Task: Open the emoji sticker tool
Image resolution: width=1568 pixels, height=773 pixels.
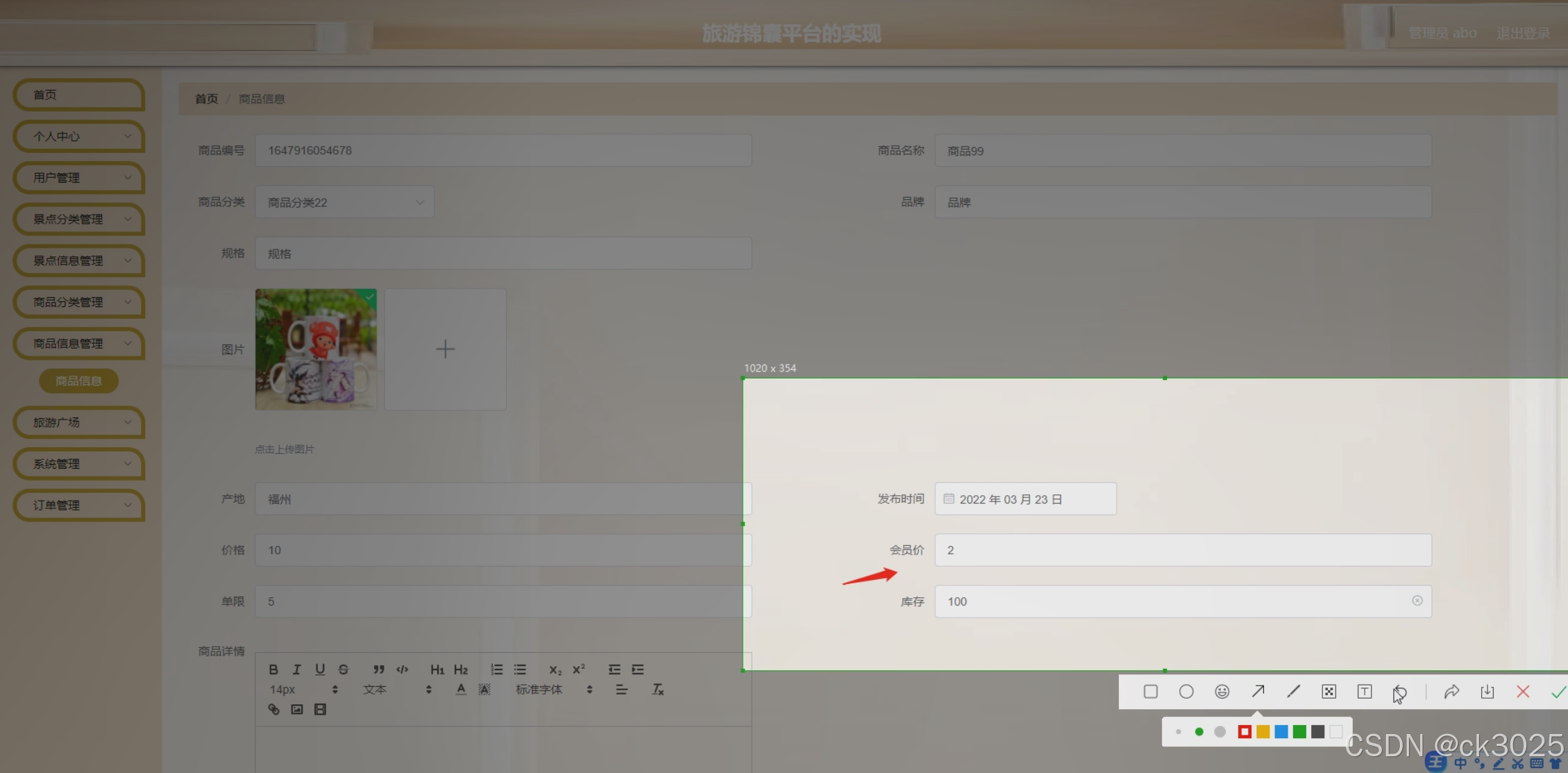Action: coord(1222,692)
